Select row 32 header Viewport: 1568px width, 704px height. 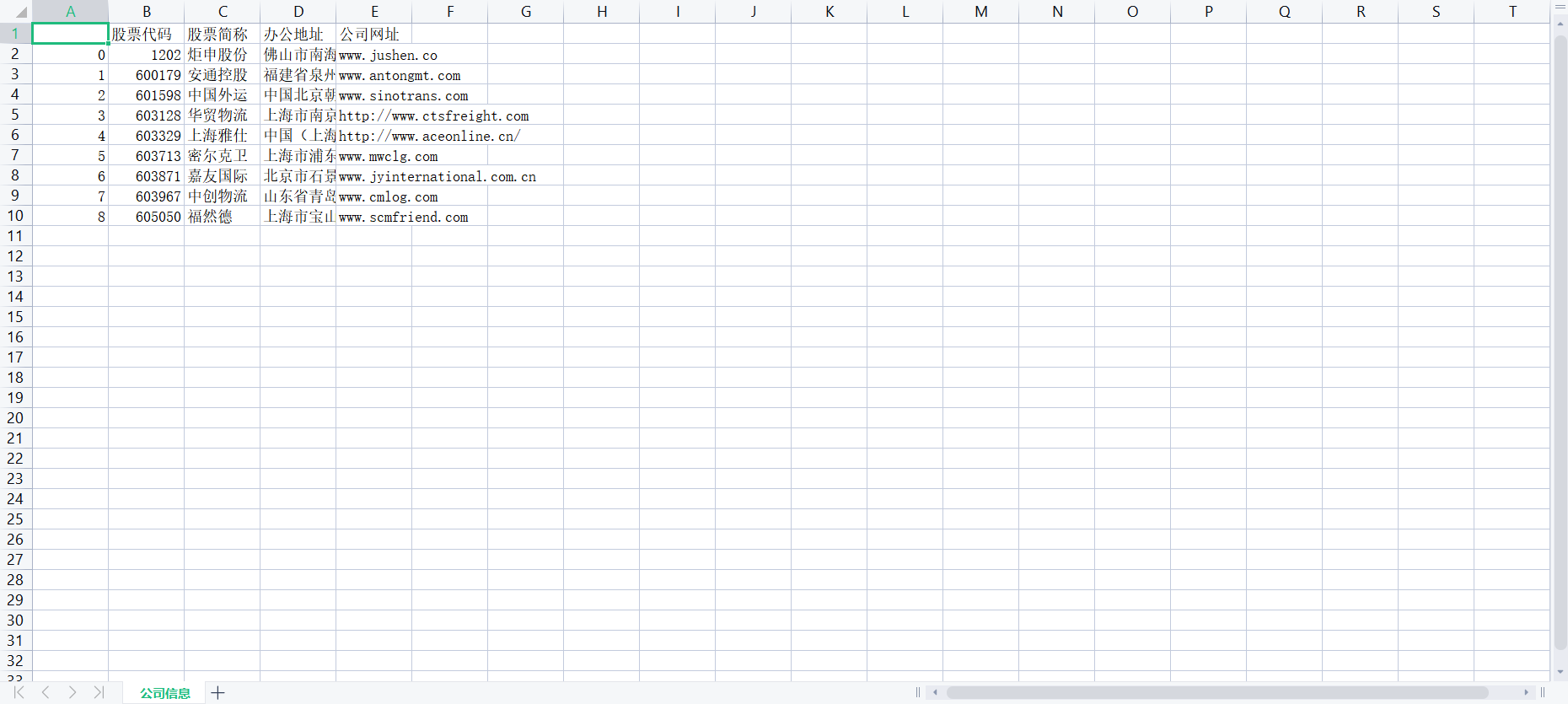click(x=15, y=661)
